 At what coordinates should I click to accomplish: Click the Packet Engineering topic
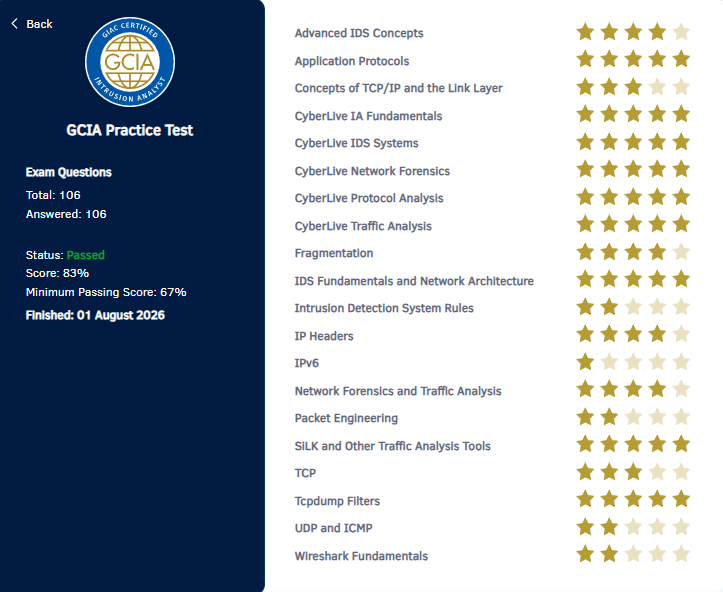coord(346,418)
